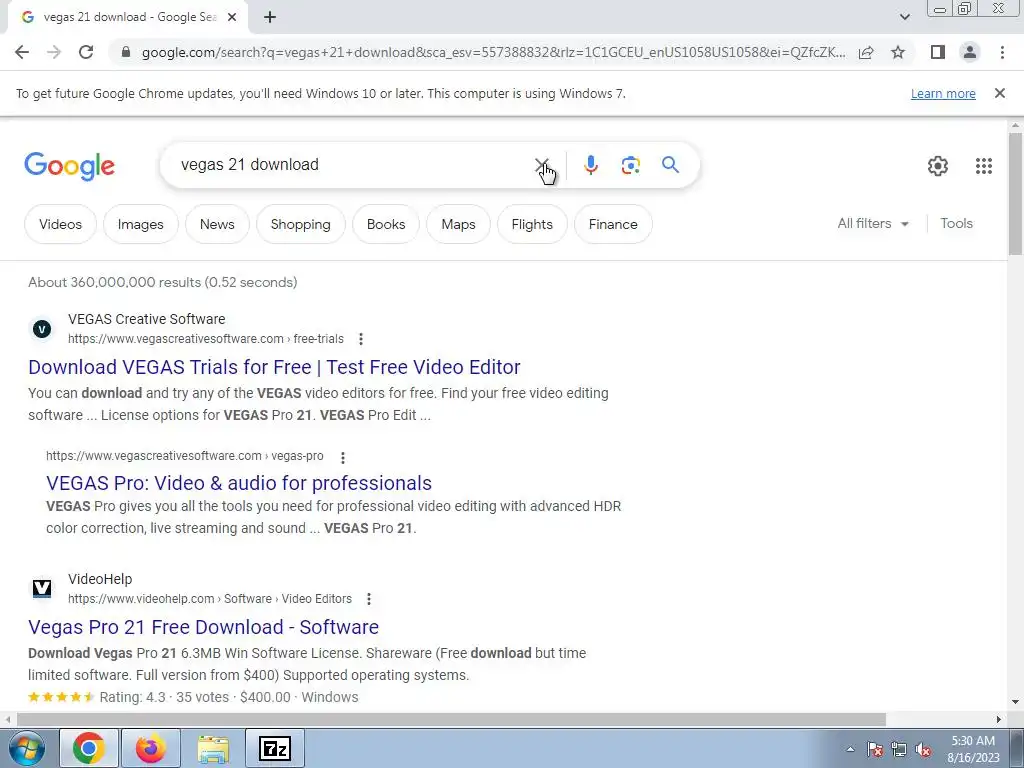Open Download VEGAS Trials for Free result

274,367
